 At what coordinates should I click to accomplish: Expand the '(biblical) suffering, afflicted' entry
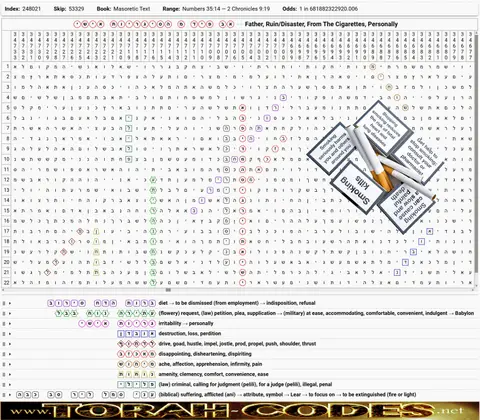point(10,395)
